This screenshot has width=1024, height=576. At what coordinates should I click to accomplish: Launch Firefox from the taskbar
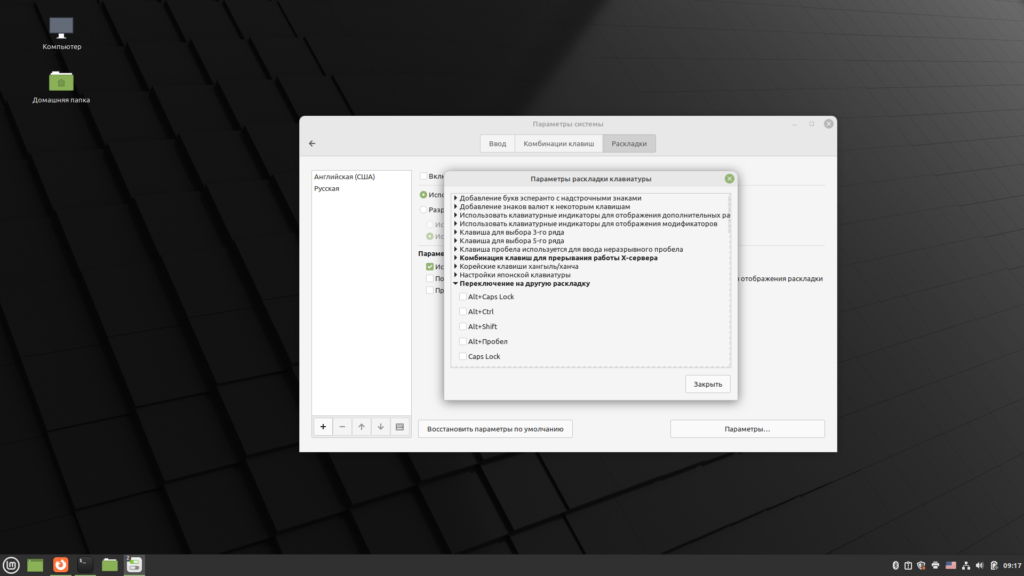pos(60,565)
